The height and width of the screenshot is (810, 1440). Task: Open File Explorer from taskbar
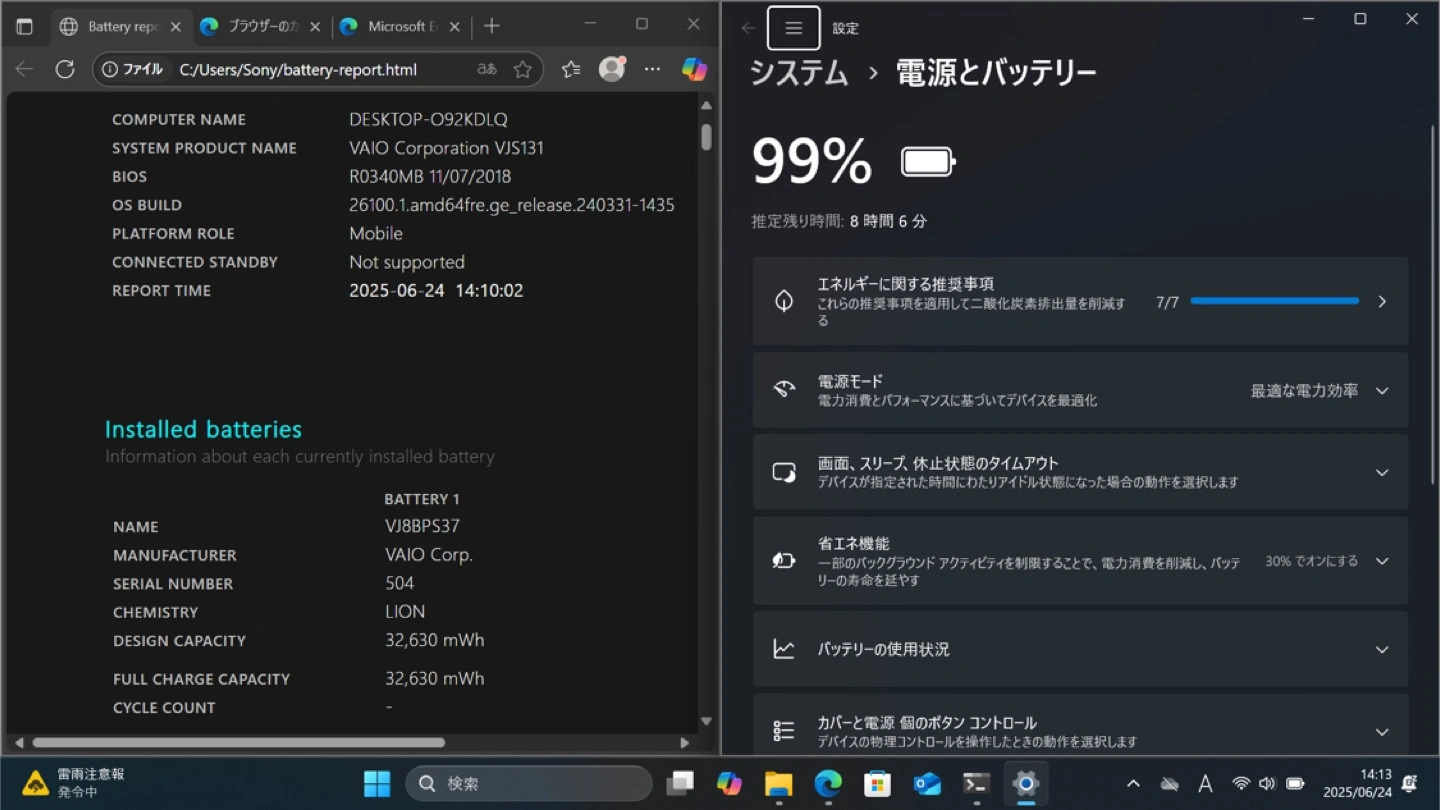pyautogui.click(x=778, y=784)
